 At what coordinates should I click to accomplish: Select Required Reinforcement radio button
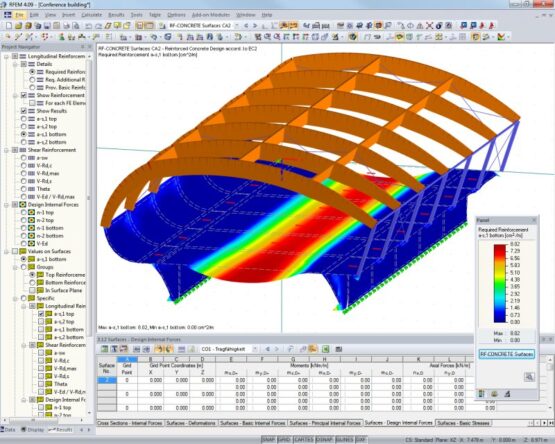(x=32, y=72)
